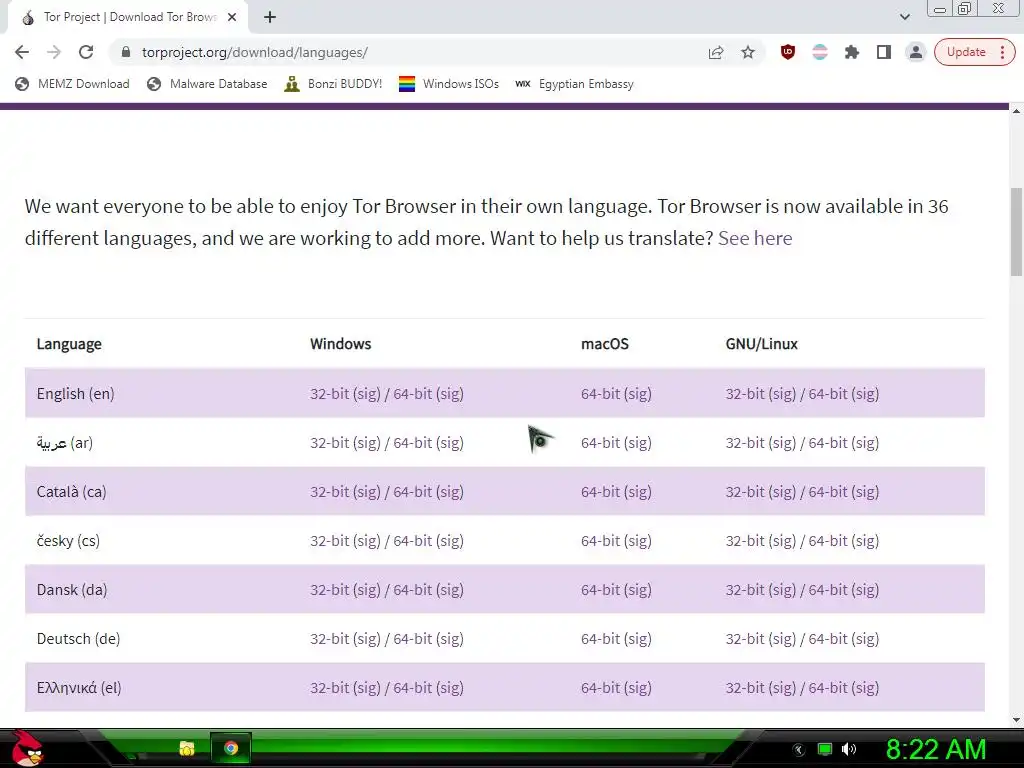The height and width of the screenshot is (768, 1024).
Task: Open the green monitor tray icon
Action: 825,749
